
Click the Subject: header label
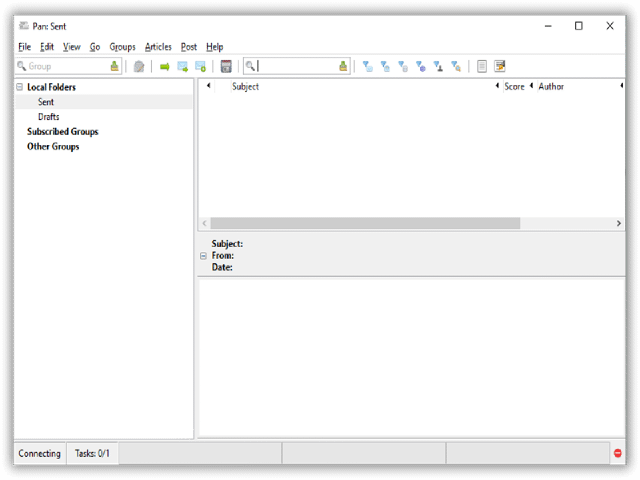click(x=227, y=244)
